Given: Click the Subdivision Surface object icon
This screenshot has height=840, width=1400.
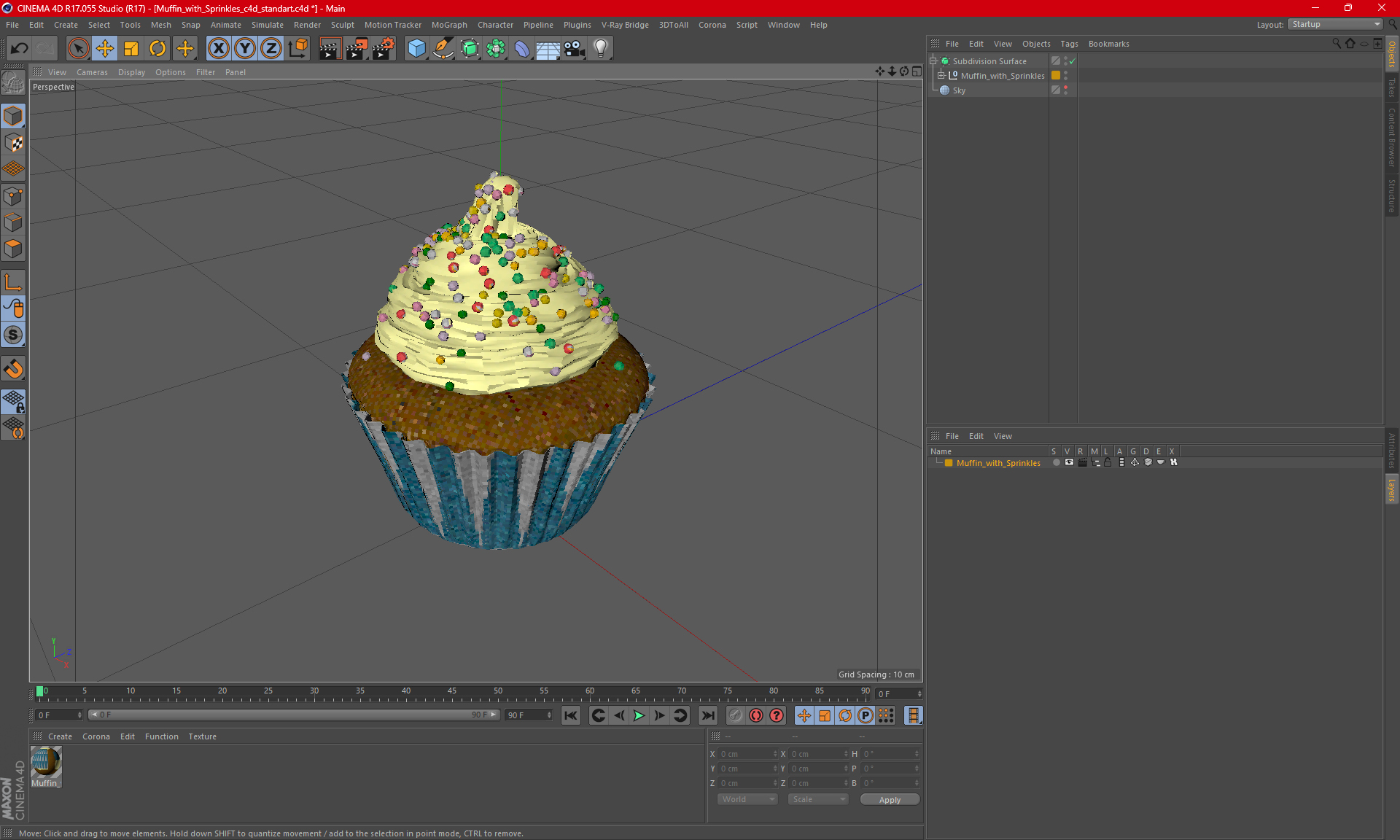Looking at the screenshot, I should coord(945,61).
